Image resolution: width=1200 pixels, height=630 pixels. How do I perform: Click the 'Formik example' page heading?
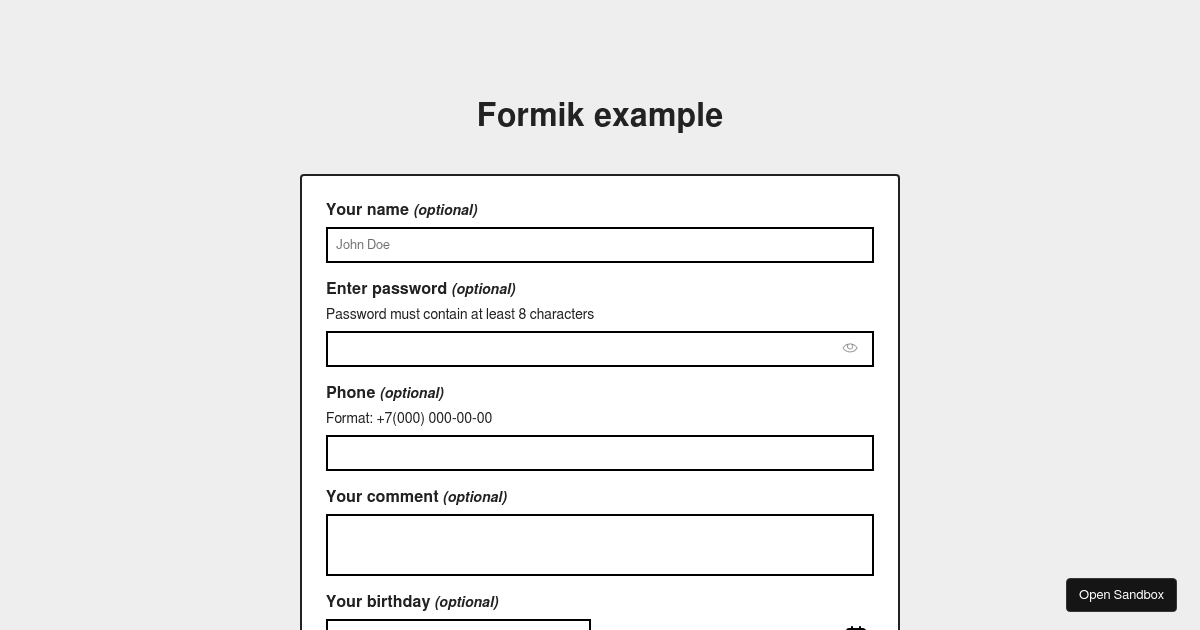(600, 115)
